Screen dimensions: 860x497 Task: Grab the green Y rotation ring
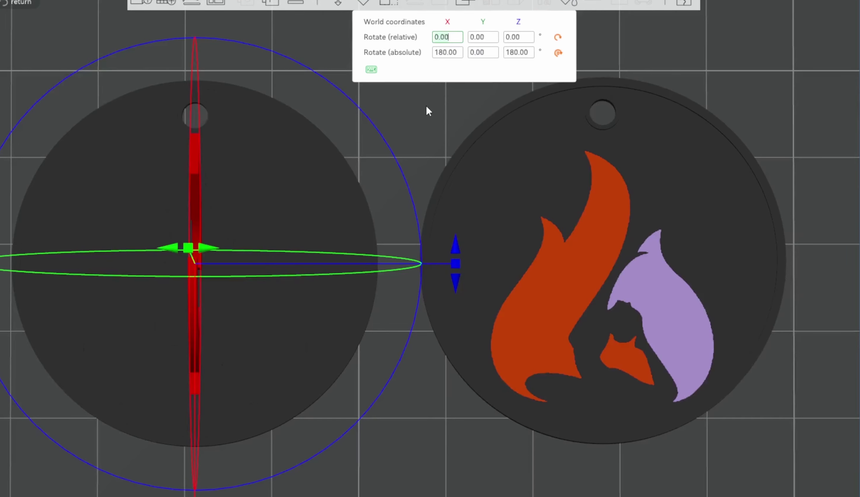[x=307, y=273]
